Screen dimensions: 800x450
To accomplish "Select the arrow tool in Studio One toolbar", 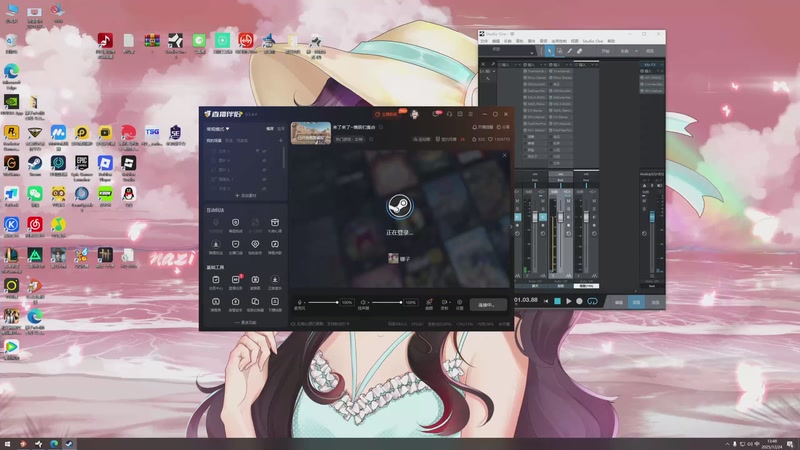I will (549, 51).
